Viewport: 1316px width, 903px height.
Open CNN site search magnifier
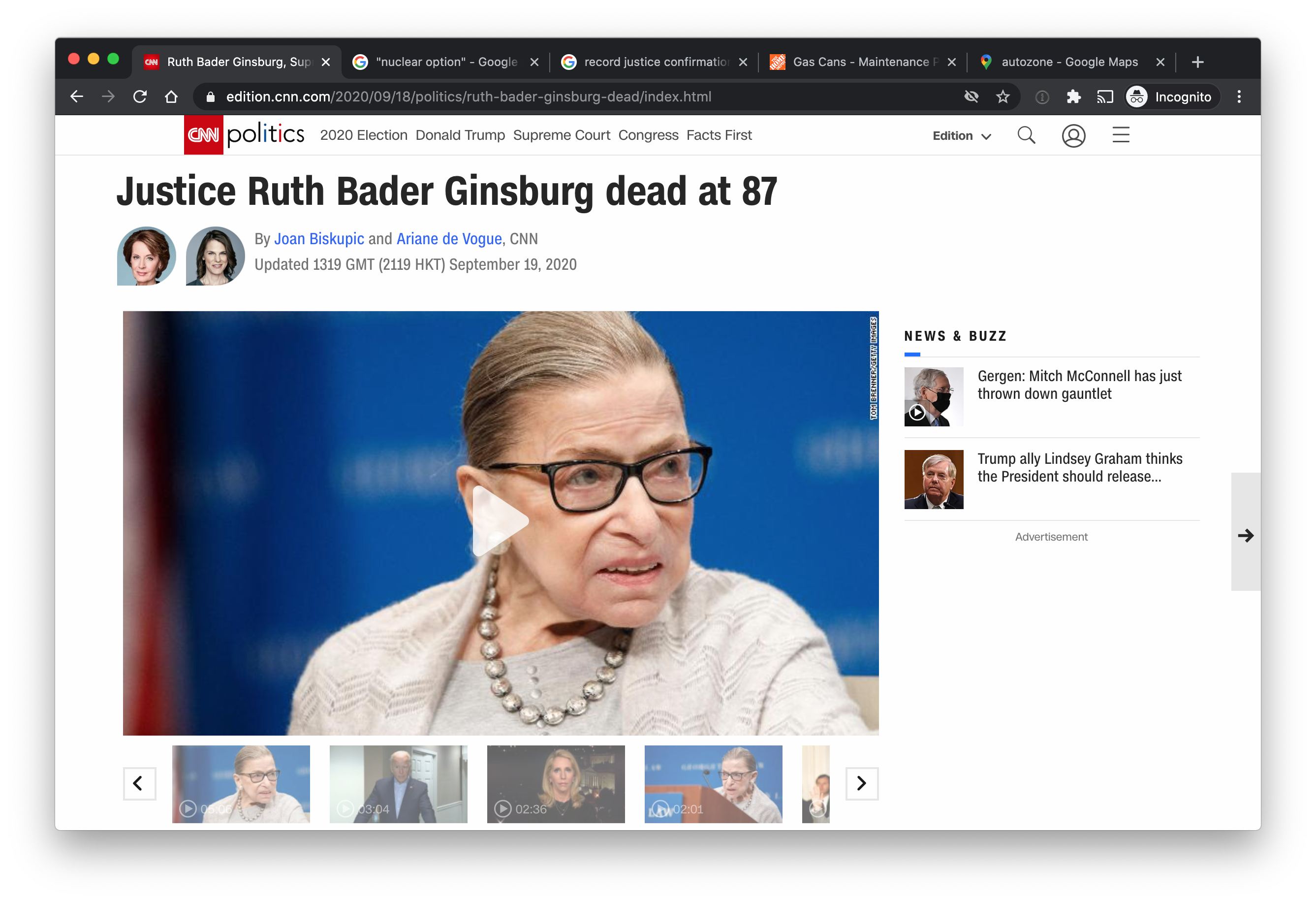[x=1026, y=135]
